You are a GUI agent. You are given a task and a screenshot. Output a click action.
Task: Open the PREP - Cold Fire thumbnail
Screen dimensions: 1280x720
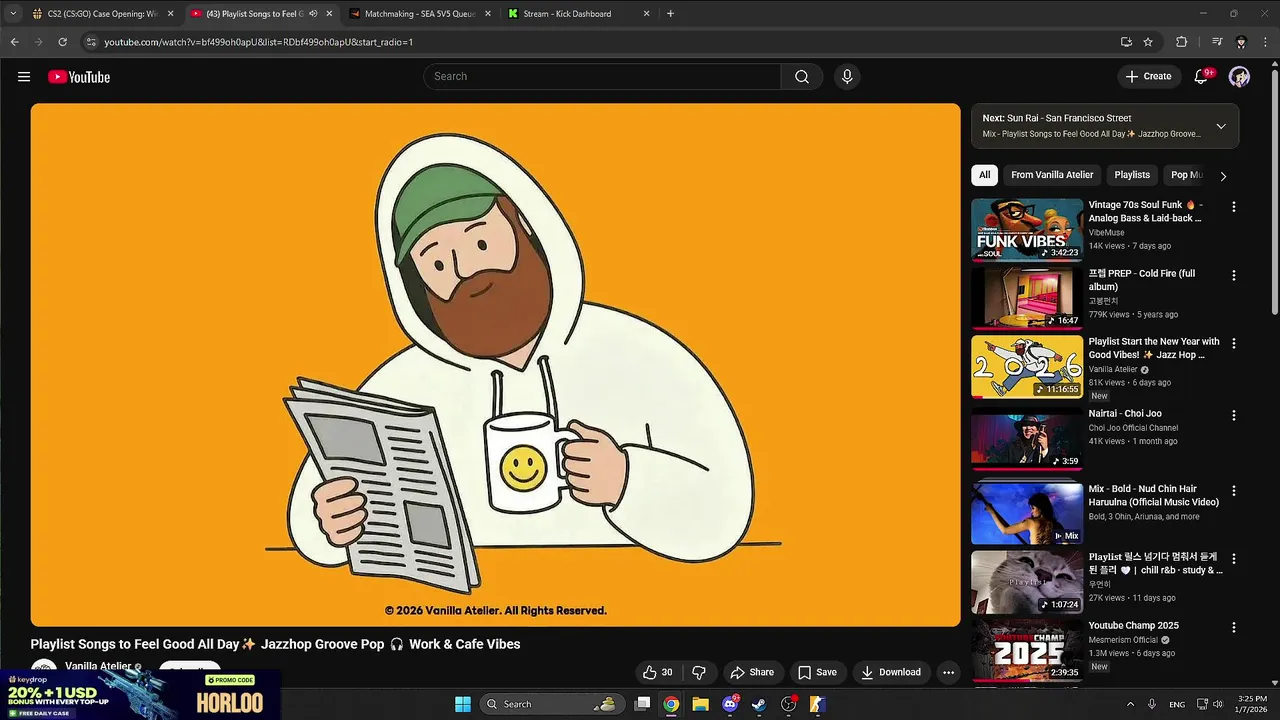point(1027,298)
